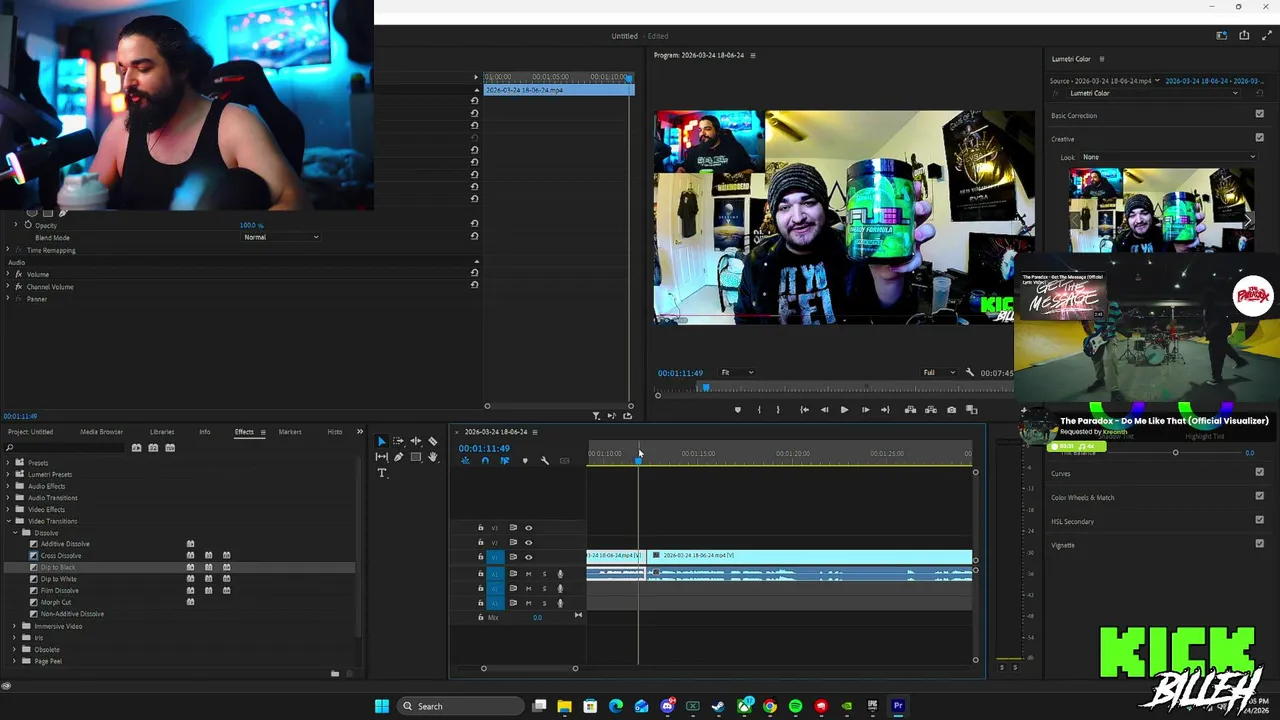Collapse Video Transitions folder
The width and height of the screenshot is (1280, 720).
pos(8,521)
